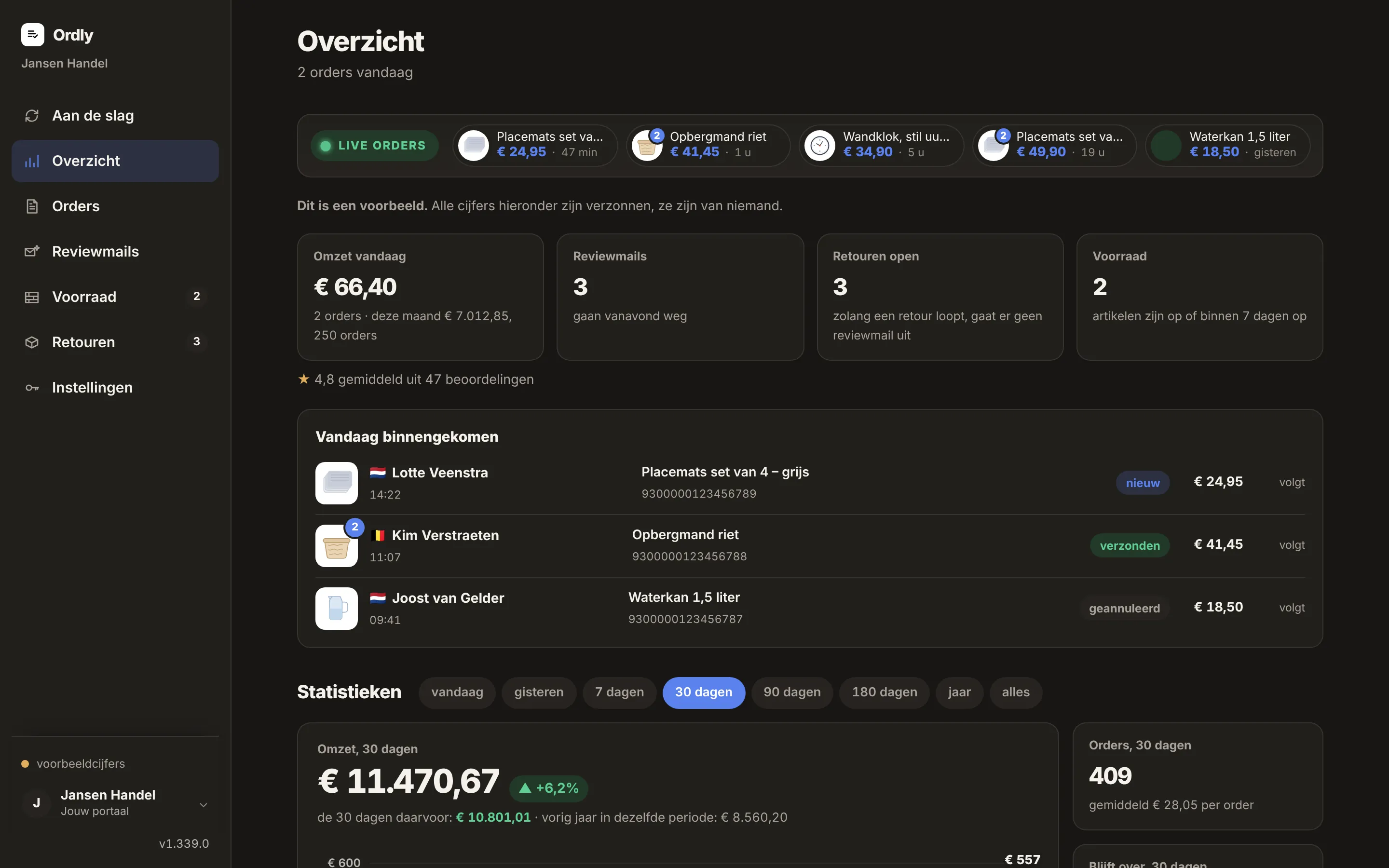
Task: Click the Orders, 30 dagen card showing 409
Action: (x=1198, y=776)
